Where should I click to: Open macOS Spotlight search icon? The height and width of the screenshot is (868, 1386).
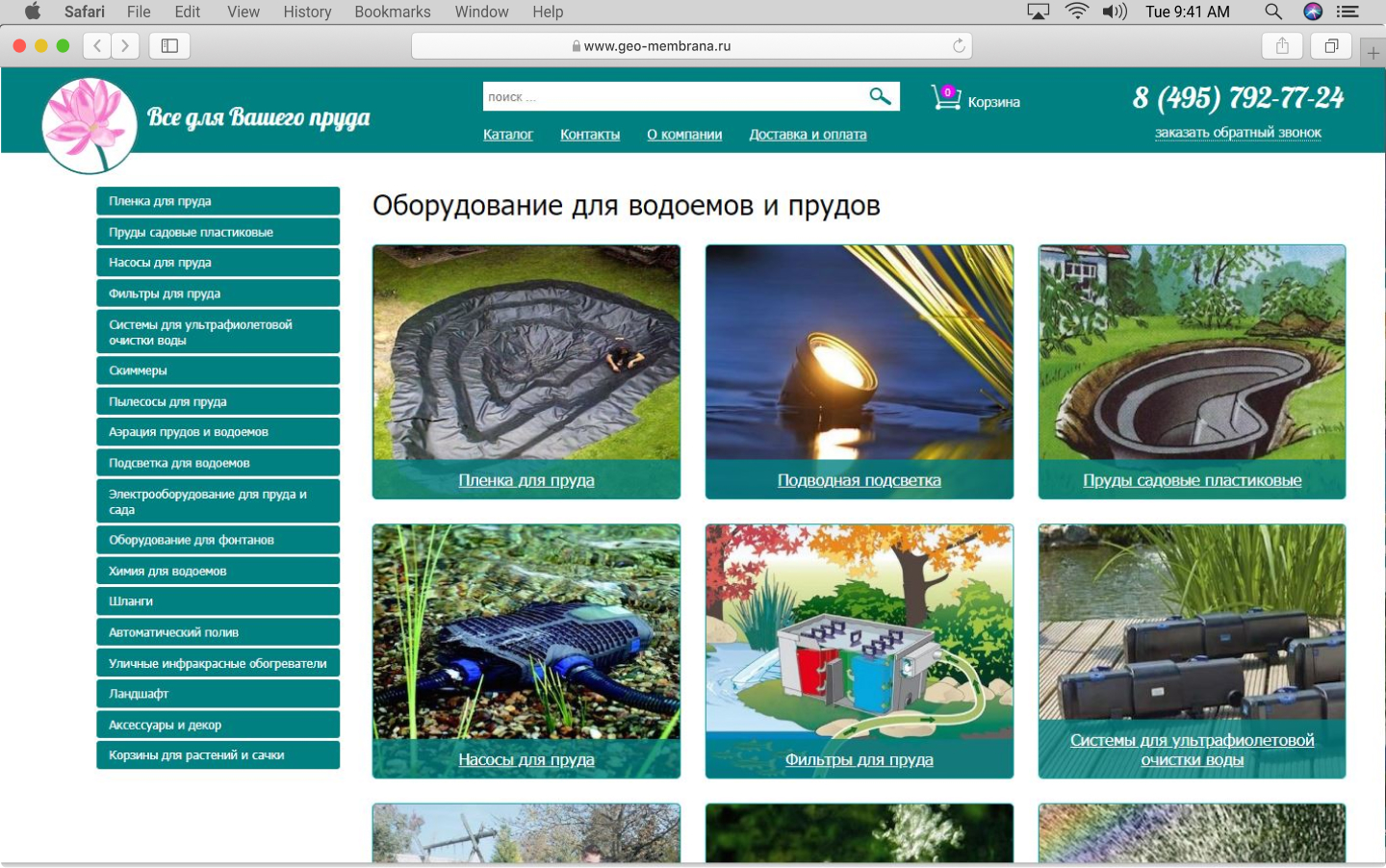[1272, 12]
